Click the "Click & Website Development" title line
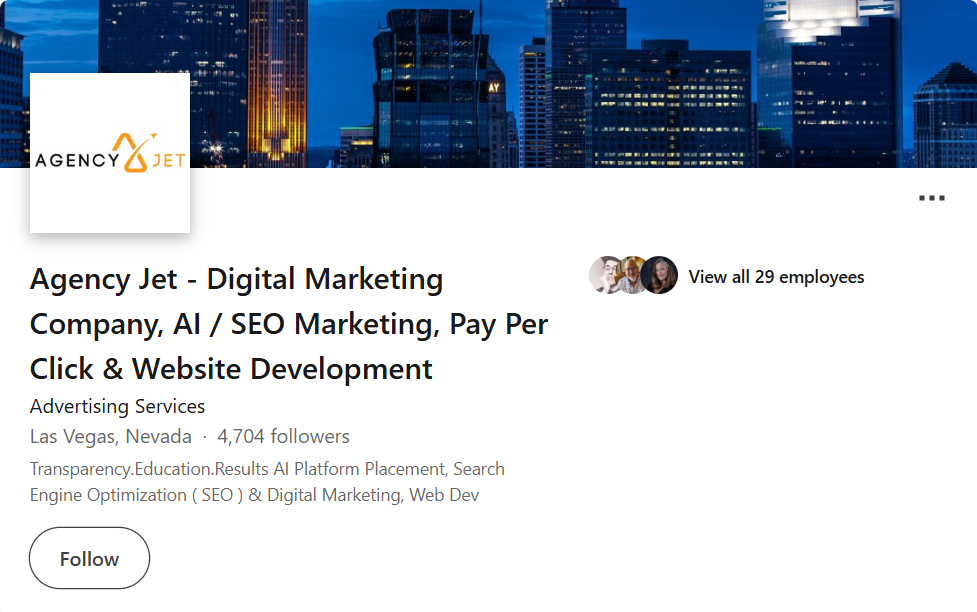 (x=231, y=369)
